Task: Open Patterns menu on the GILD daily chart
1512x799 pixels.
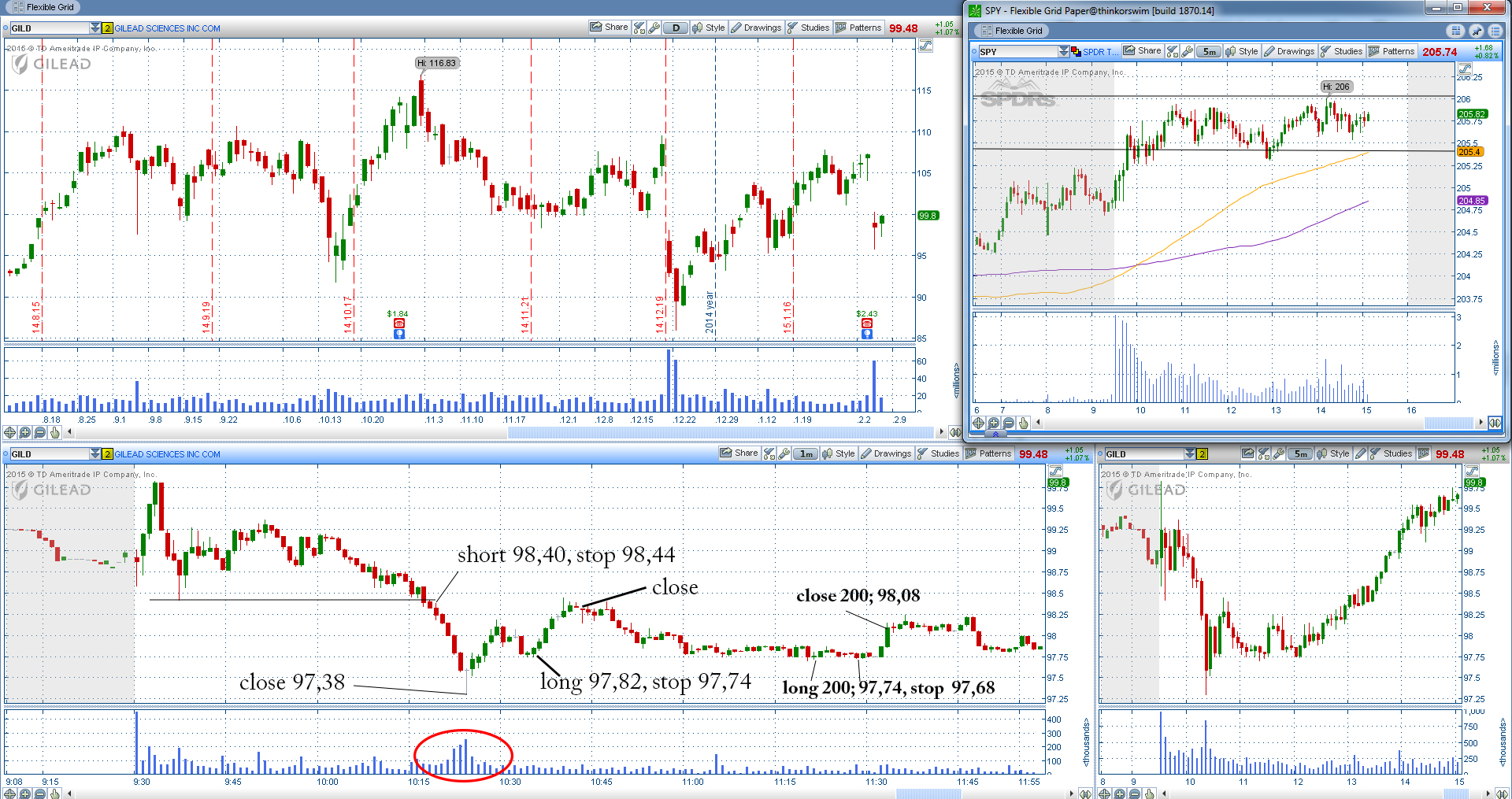Action: click(859, 28)
